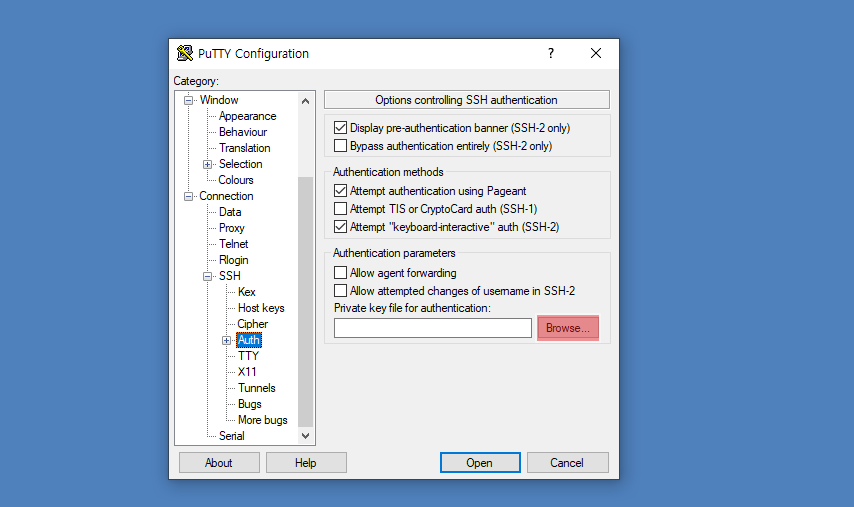Select Translation in category tree
Image resolution: width=854 pixels, height=507 pixels.
click(x=245, y=148)
